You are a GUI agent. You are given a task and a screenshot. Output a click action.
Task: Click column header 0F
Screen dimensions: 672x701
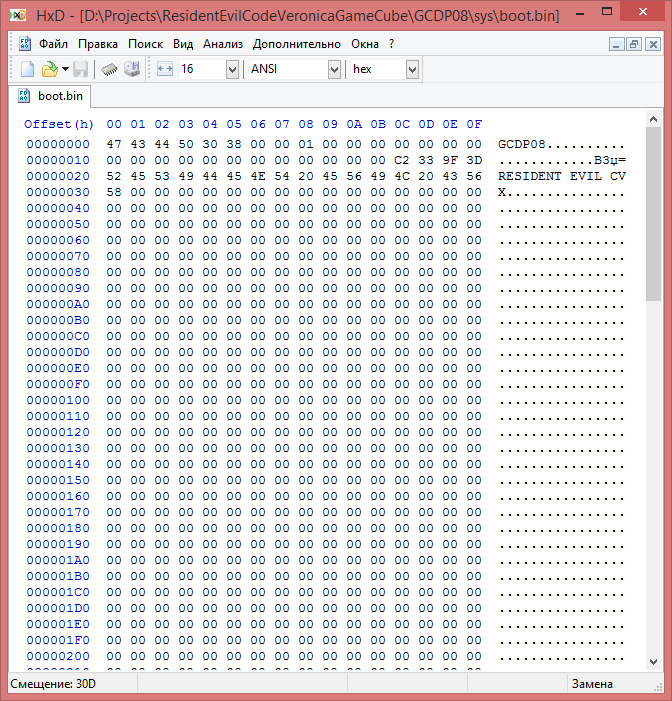coord(474,124)
